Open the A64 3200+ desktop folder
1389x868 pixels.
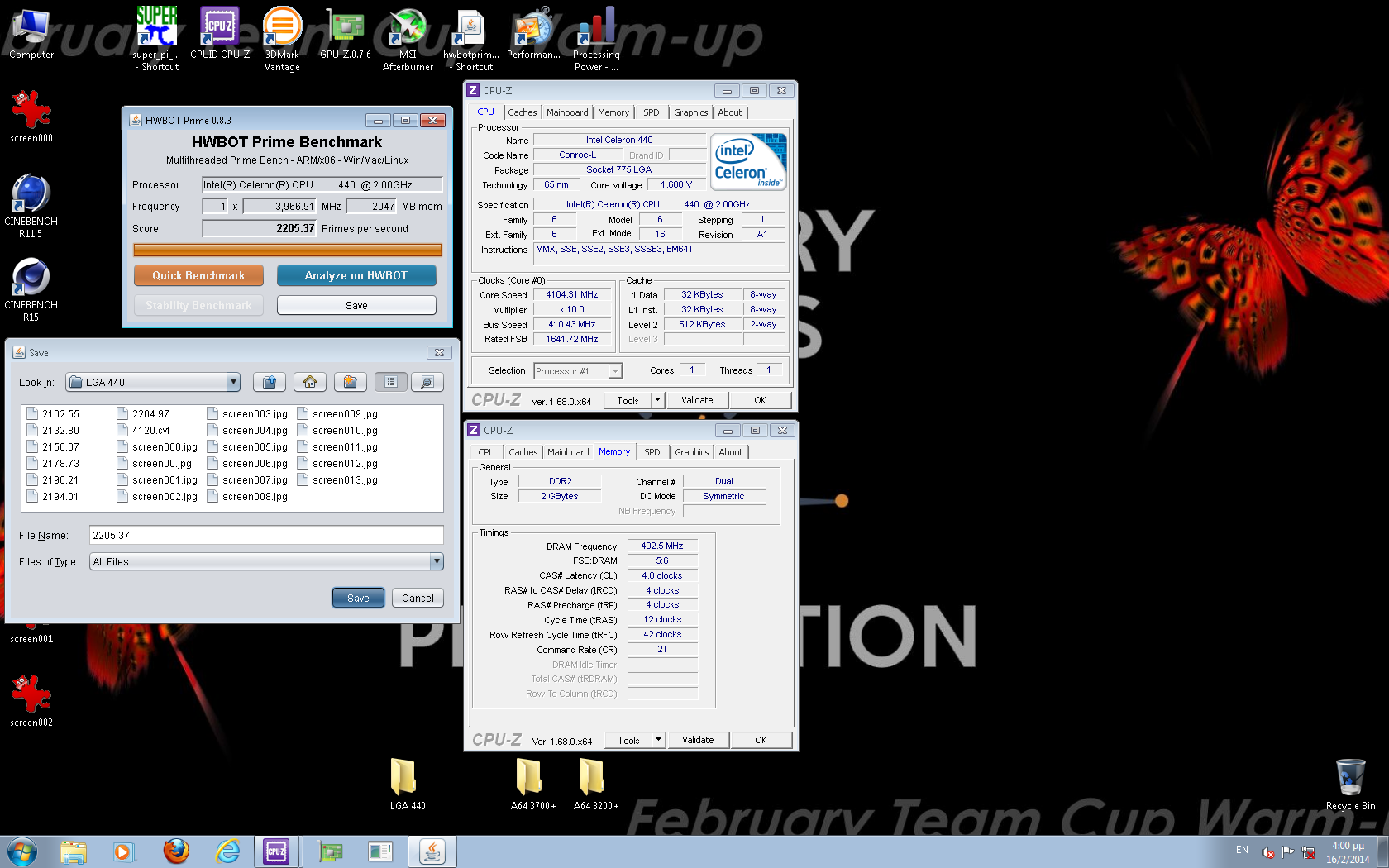(x=595, y=784)
